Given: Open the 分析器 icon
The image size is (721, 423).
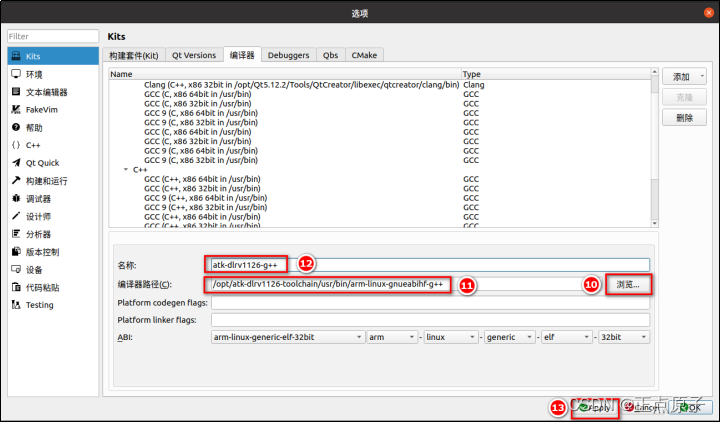Looking at the screenshot, I should coord(17,234).
